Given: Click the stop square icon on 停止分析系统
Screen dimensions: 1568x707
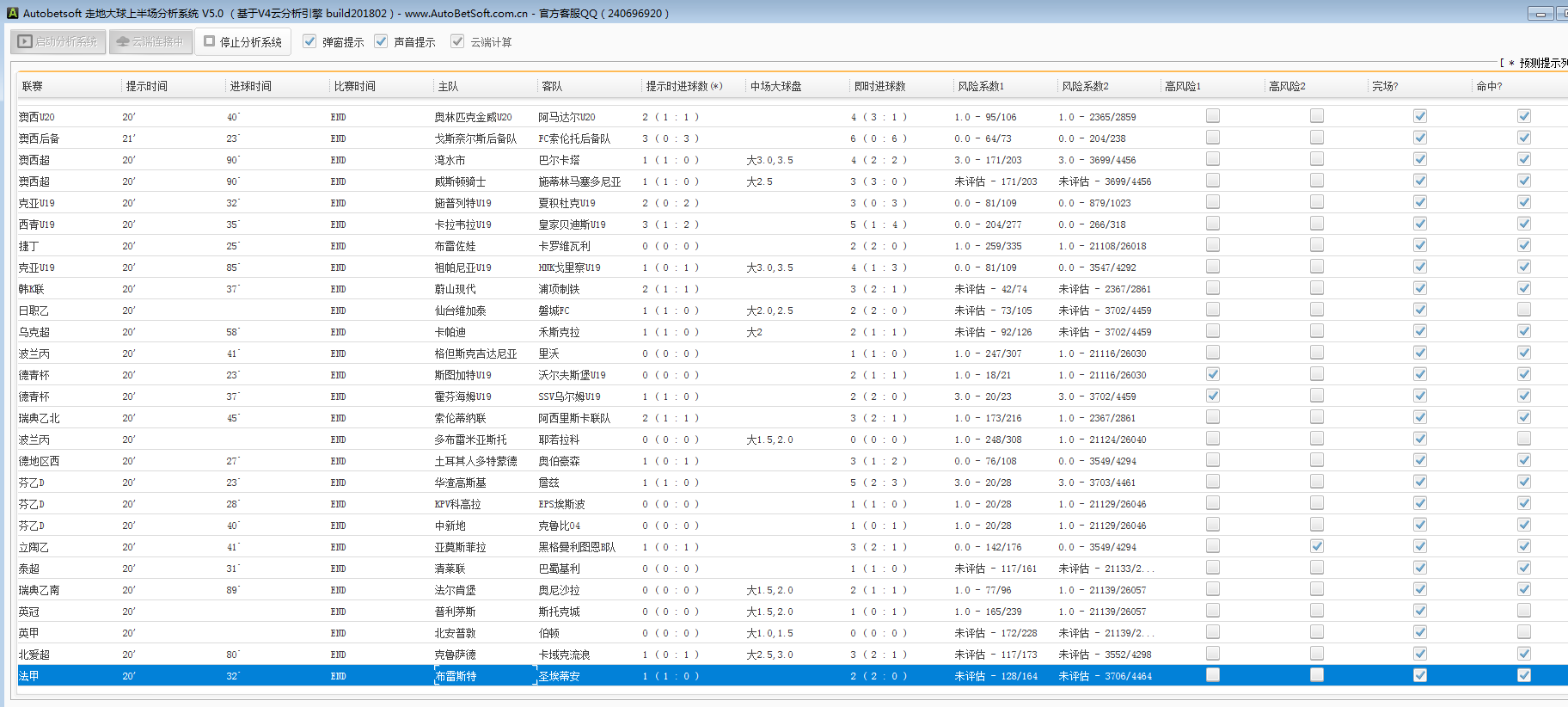Looking at the screenshot, I should (x=210, y=41).
